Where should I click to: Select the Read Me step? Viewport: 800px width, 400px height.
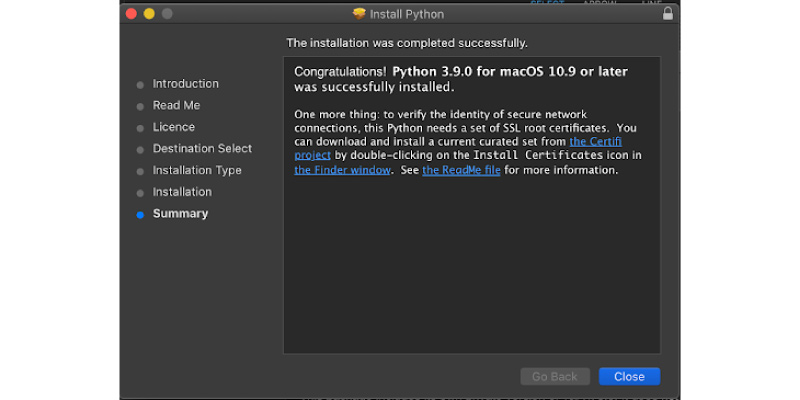point(177,105)
